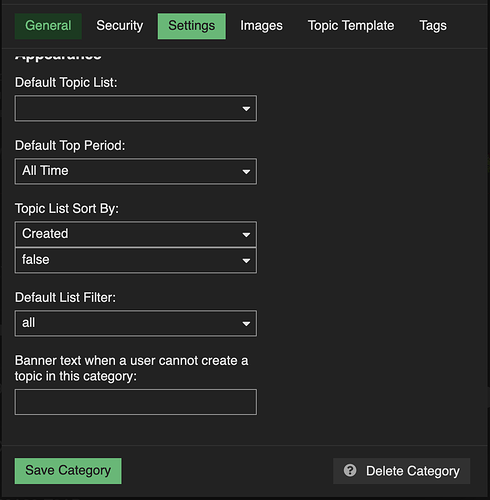490x500 pixels.
Task: Open the Topic Template tab
Action: tap(351, 26)
